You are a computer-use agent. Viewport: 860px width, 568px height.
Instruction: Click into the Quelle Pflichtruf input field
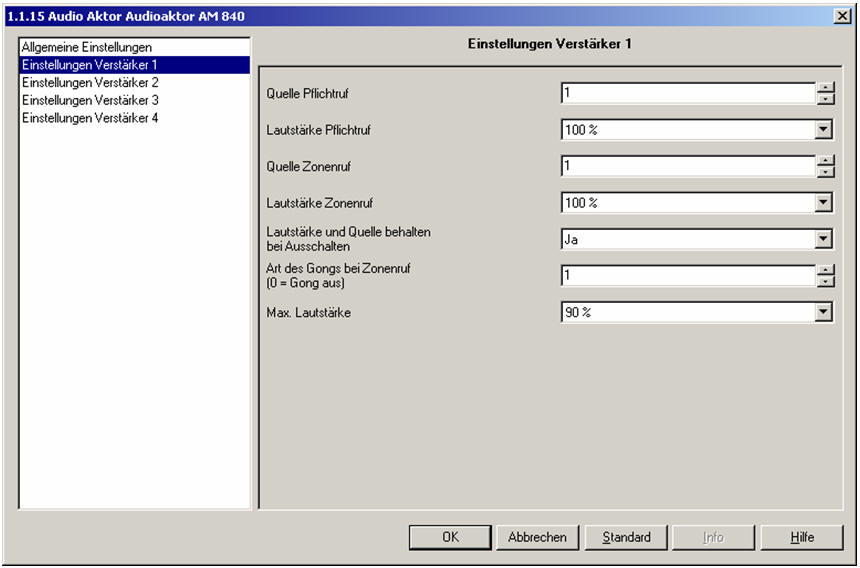coord(688,94)
